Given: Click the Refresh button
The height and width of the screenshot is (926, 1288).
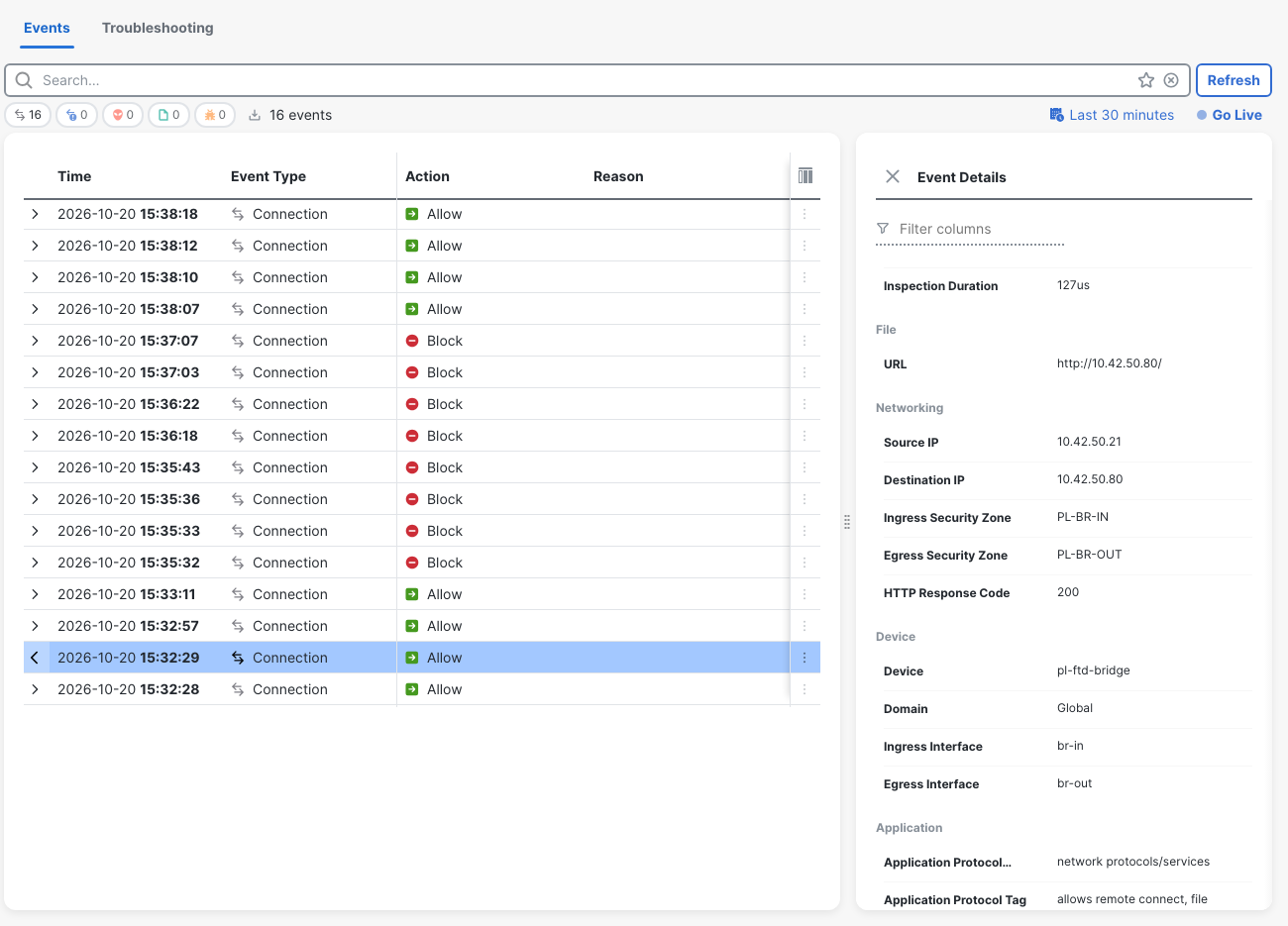Looking at the screenshot, I should (1234, 80).
